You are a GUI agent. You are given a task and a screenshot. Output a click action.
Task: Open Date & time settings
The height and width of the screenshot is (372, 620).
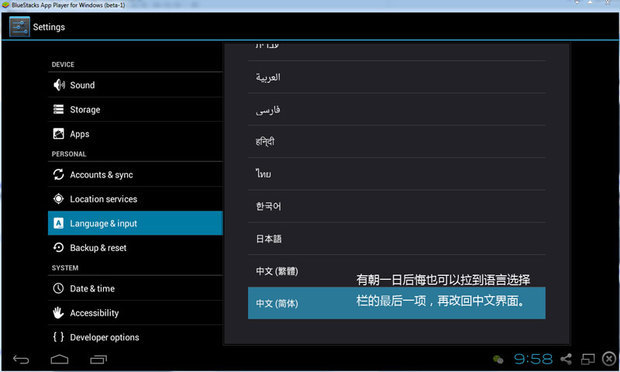pyautogui.click(x=136, y=288)
